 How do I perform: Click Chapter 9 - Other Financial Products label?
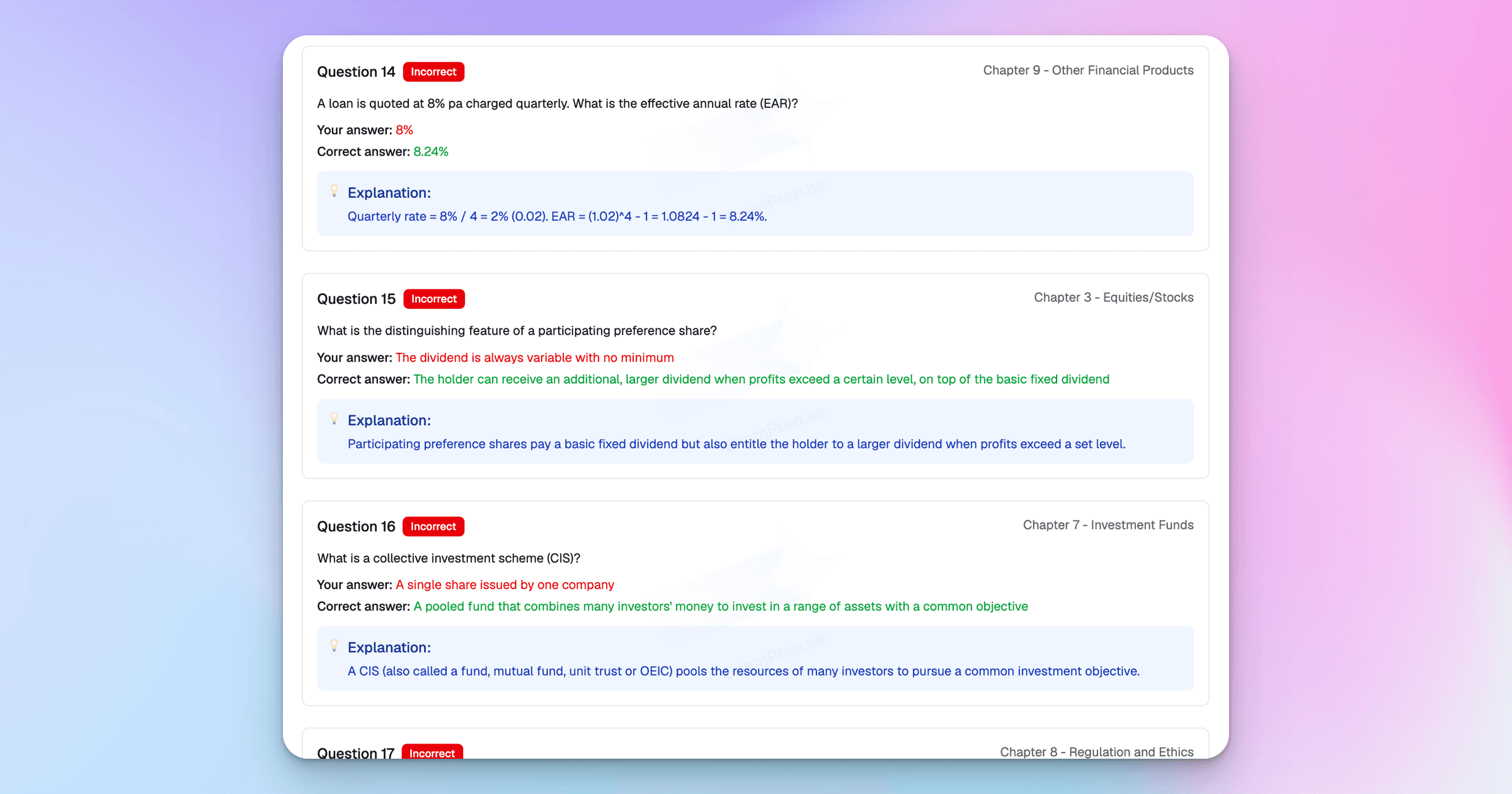(x=1088, y=71)
